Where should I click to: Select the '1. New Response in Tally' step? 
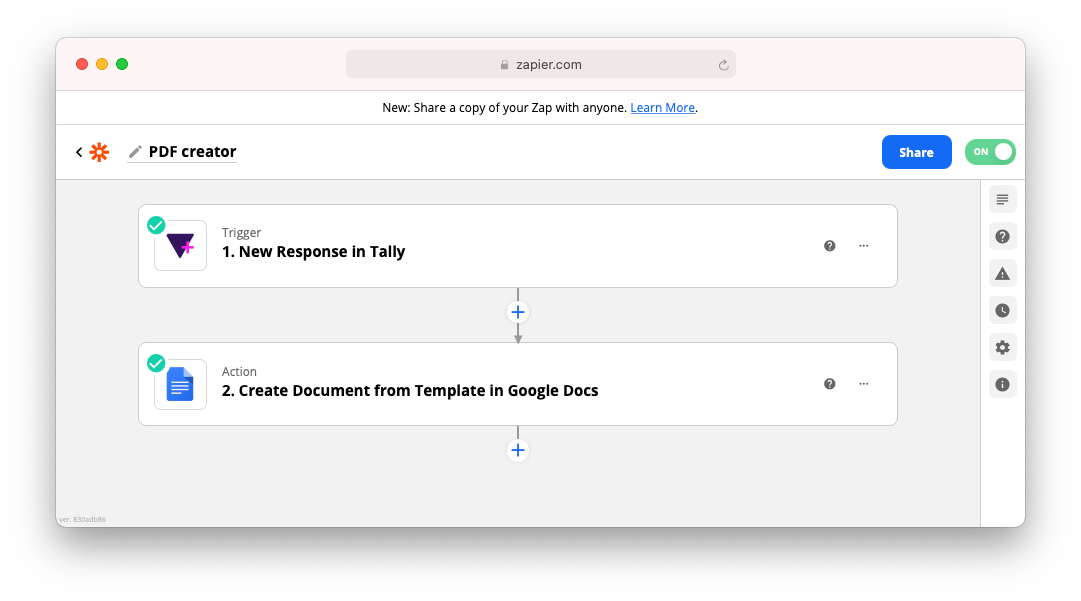click(x=518, y=246)
